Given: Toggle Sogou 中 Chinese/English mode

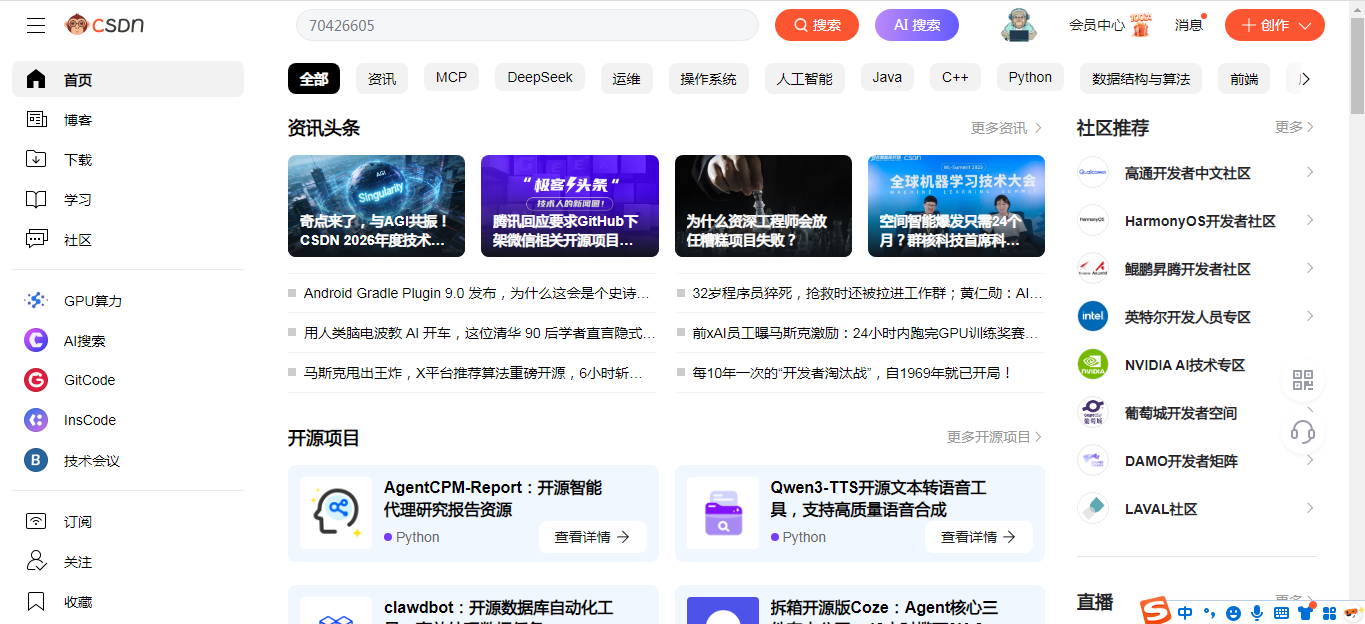Looking at the screenshot, I should point(1186,612).
